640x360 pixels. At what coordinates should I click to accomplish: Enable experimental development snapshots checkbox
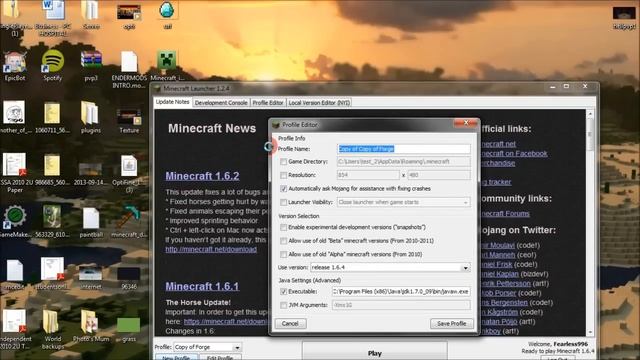[283, 227]
